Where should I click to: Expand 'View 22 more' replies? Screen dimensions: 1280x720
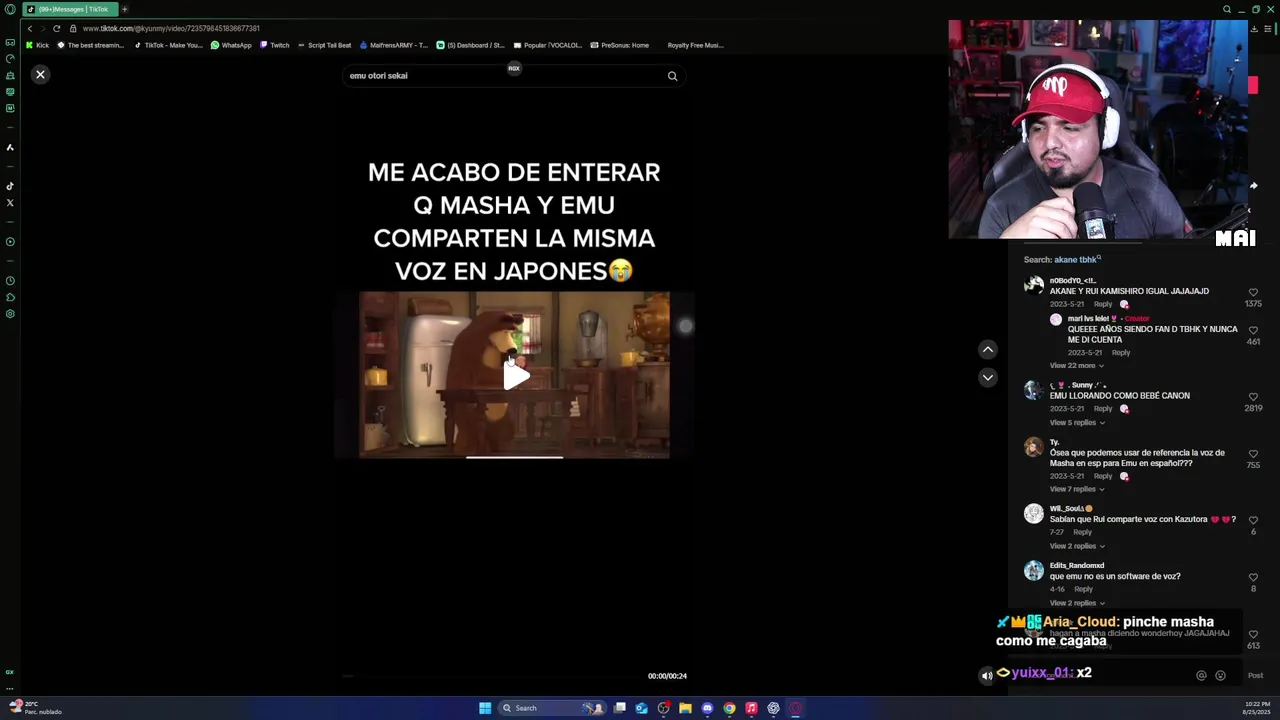[1076, 366]
